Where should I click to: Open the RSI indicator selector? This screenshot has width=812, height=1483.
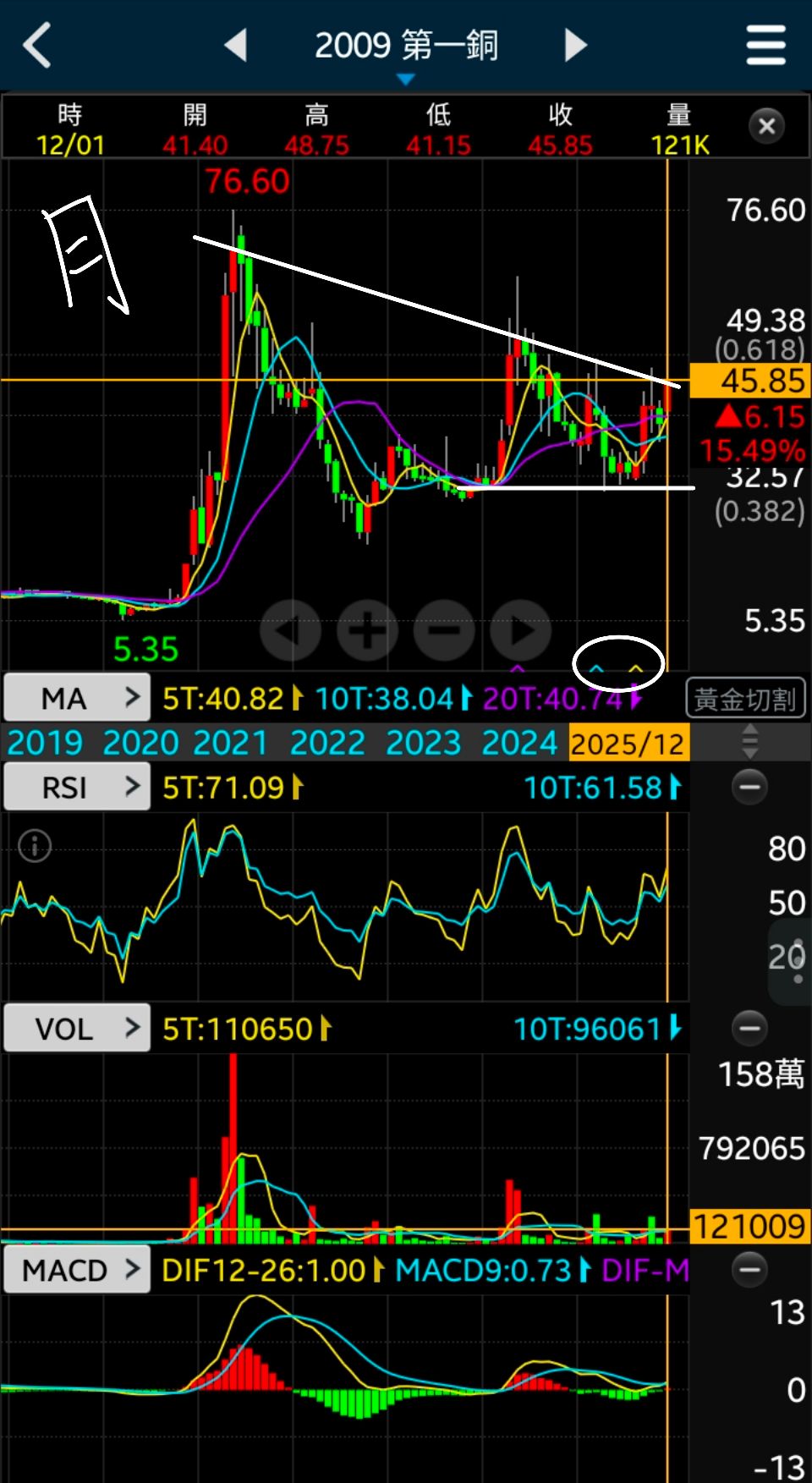[77, 787]
